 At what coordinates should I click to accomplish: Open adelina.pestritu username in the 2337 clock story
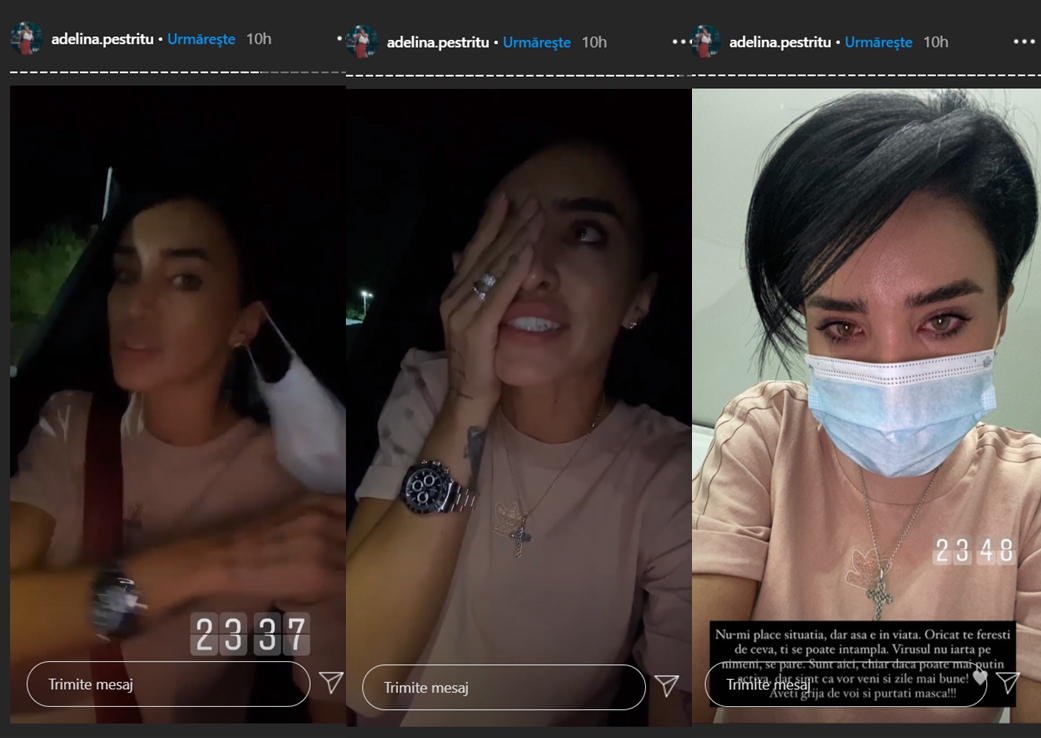click(102, 39)
